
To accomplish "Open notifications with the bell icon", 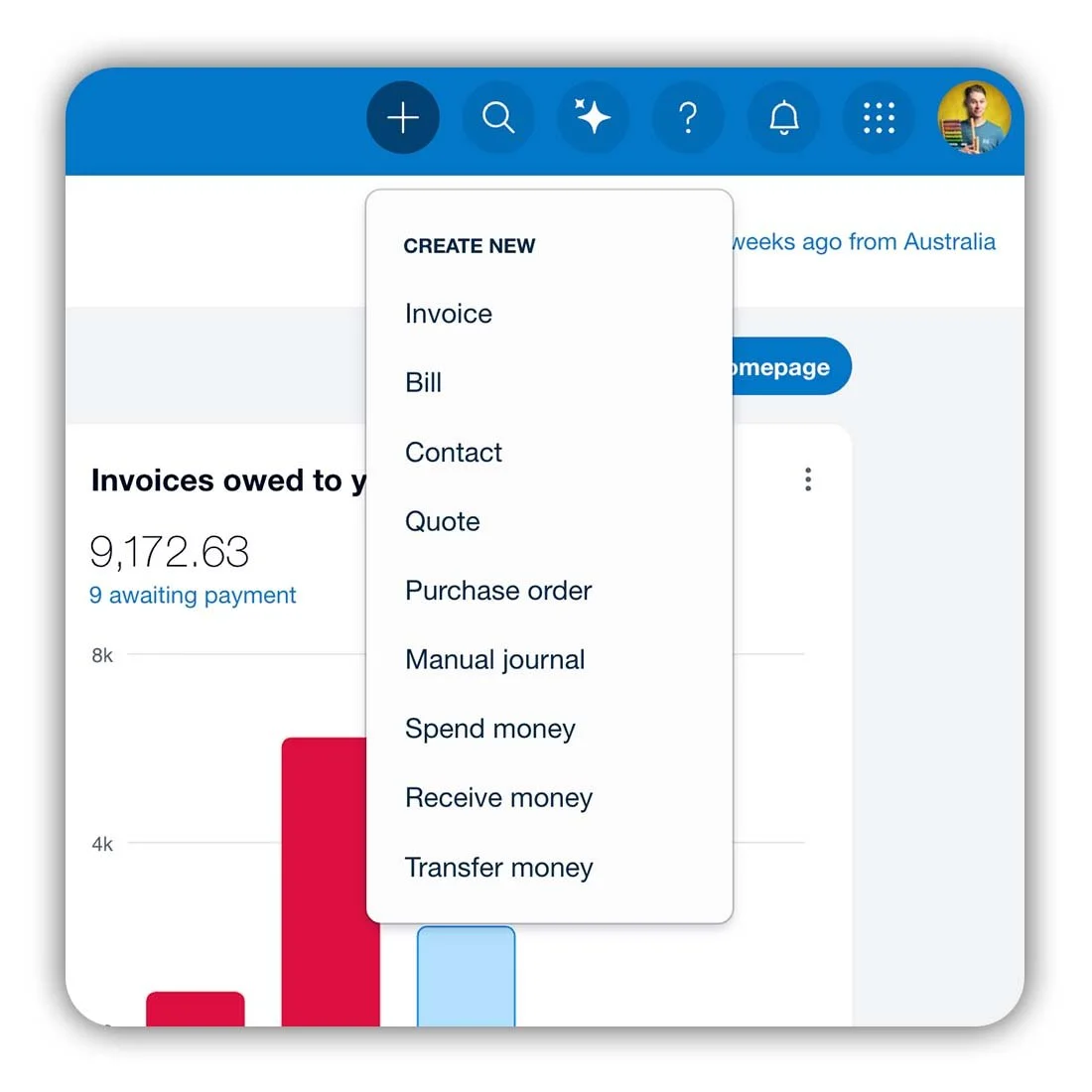I will click(783, 117).
